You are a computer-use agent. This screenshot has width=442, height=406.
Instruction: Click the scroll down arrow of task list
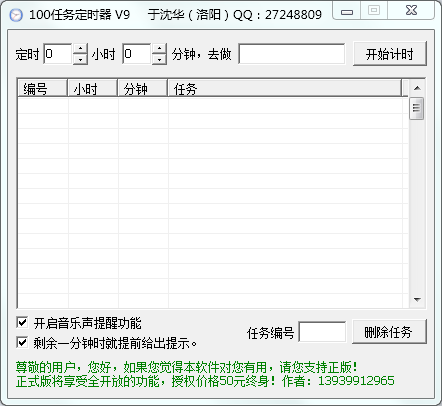coord(417,299)
